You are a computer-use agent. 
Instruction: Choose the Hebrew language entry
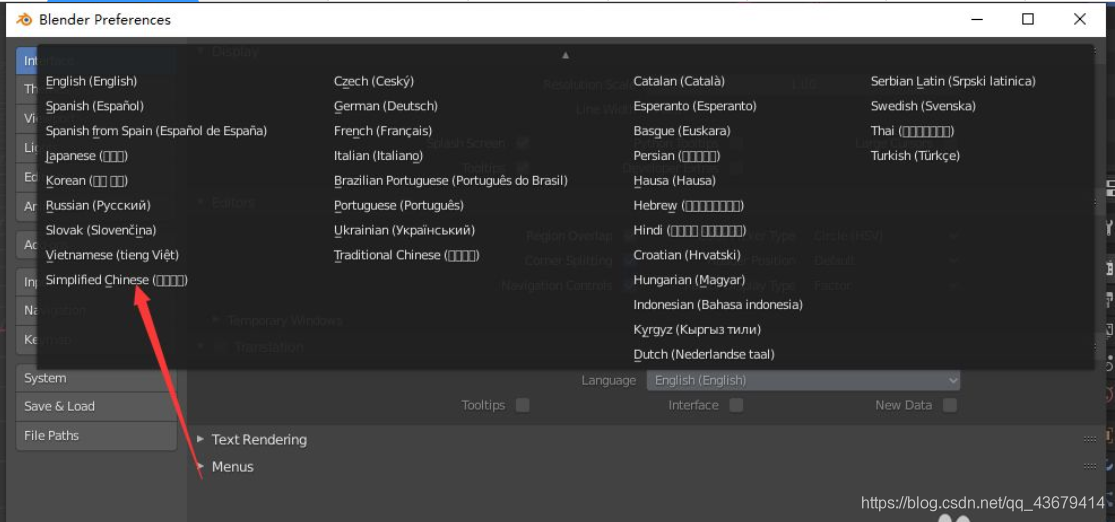[x=689, y=206]
